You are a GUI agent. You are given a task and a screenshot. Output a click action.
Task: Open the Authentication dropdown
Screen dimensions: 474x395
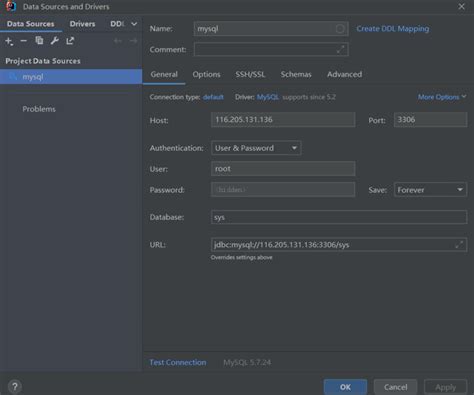(x=256, y=148)
